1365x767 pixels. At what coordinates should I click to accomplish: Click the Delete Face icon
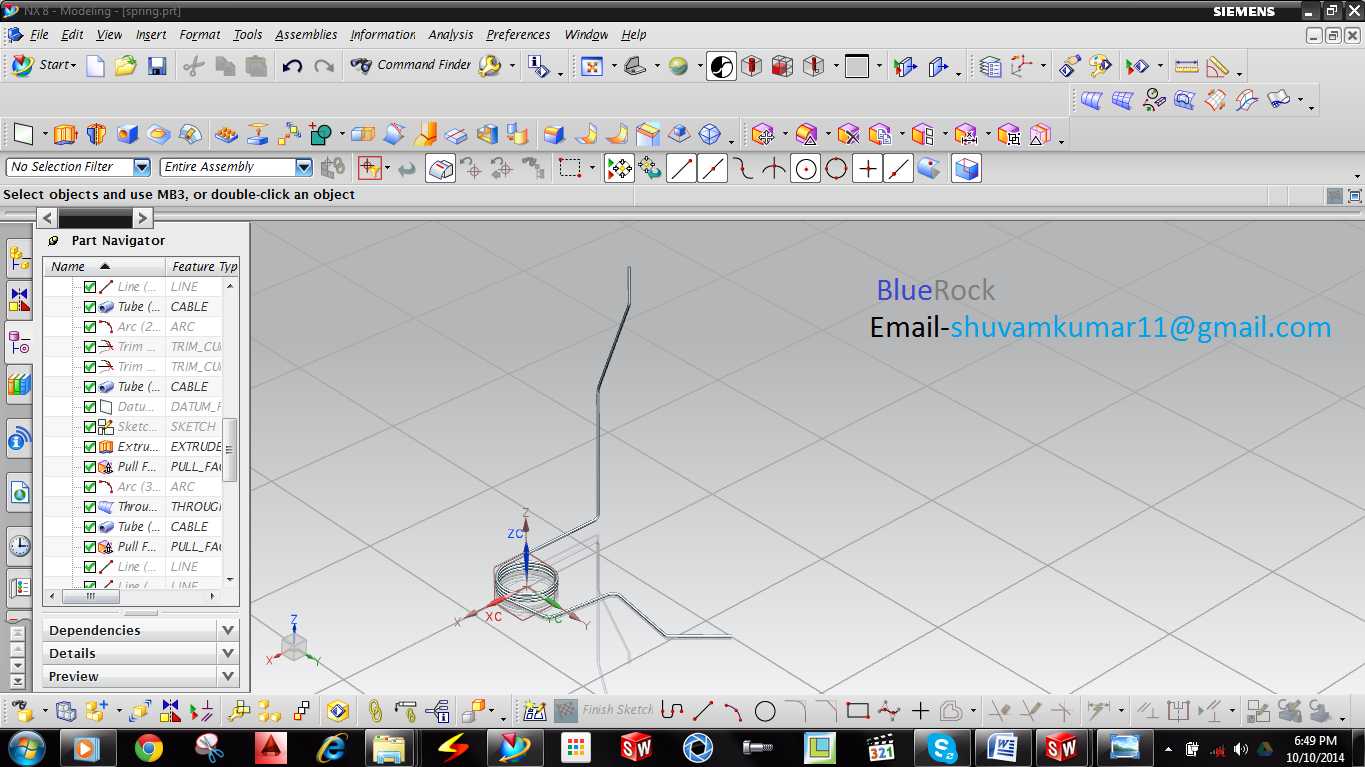tap(848, 134)
